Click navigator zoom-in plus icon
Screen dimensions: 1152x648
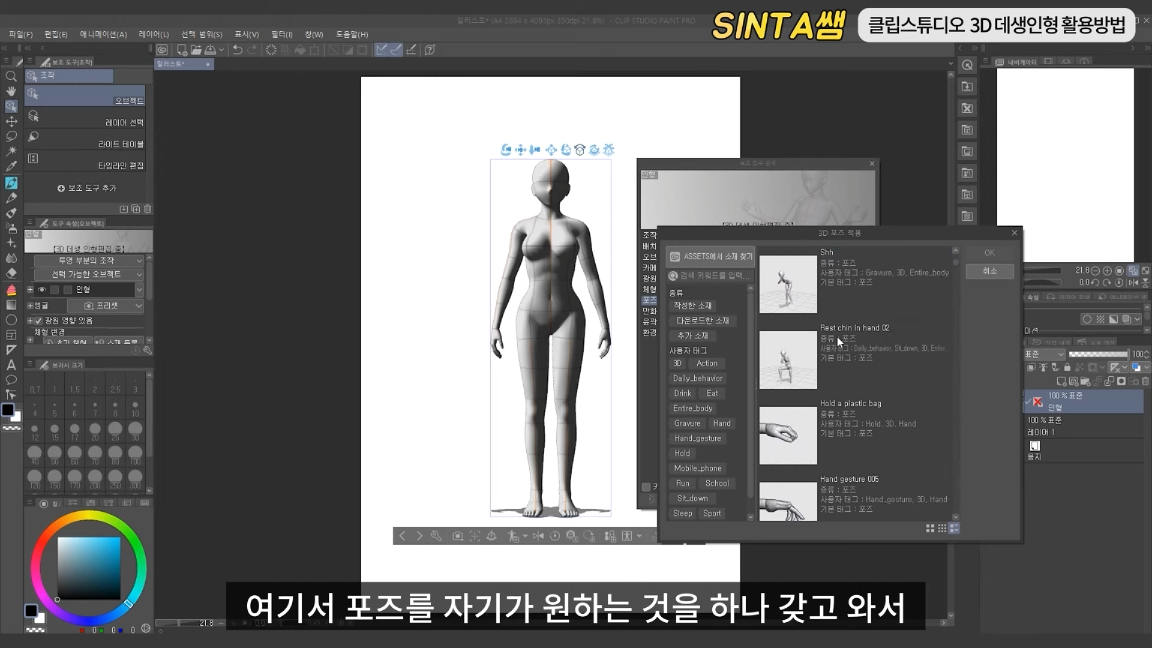(1108, 271)
